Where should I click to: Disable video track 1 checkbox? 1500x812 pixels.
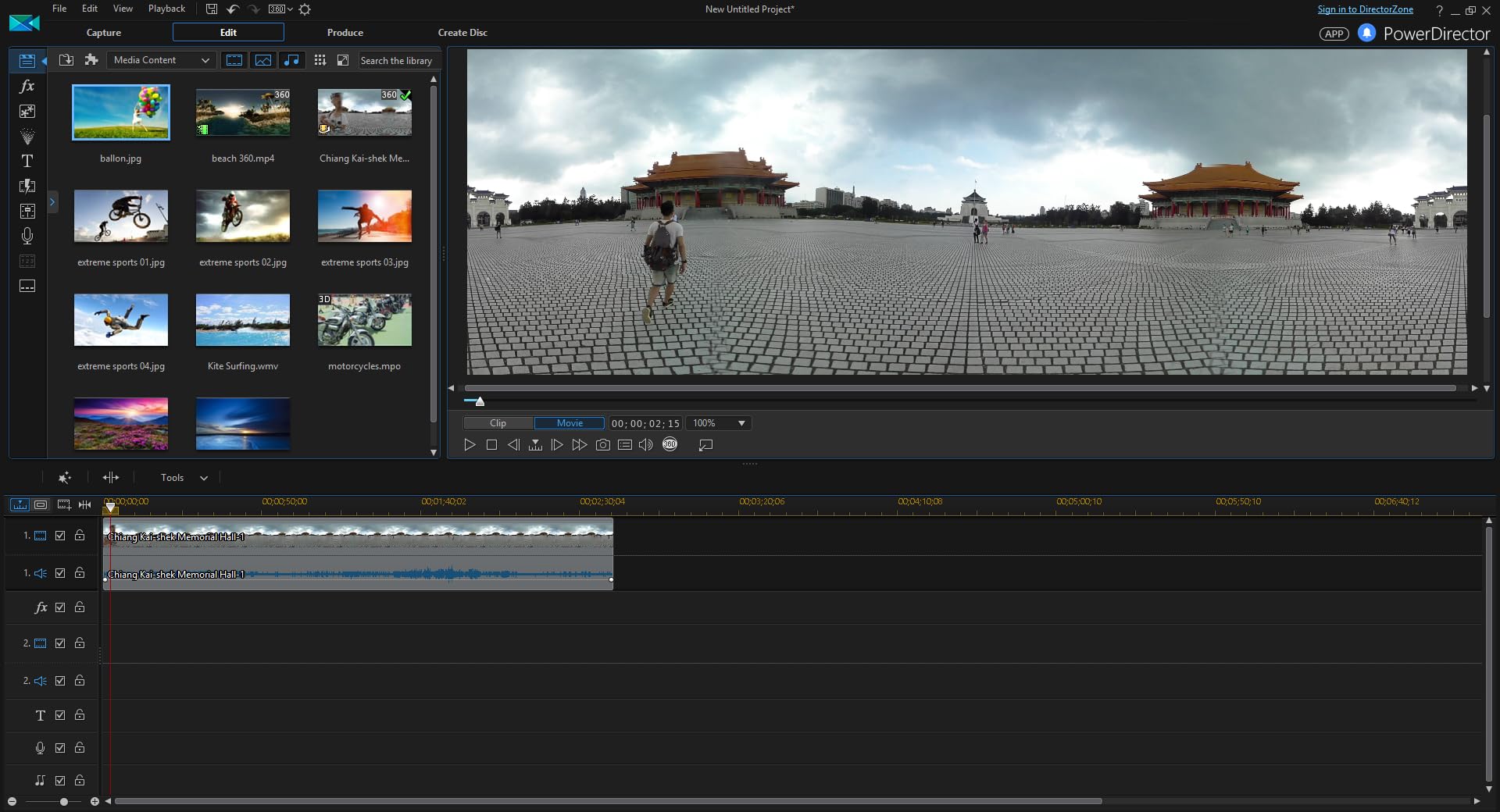(x=60, y=536)
